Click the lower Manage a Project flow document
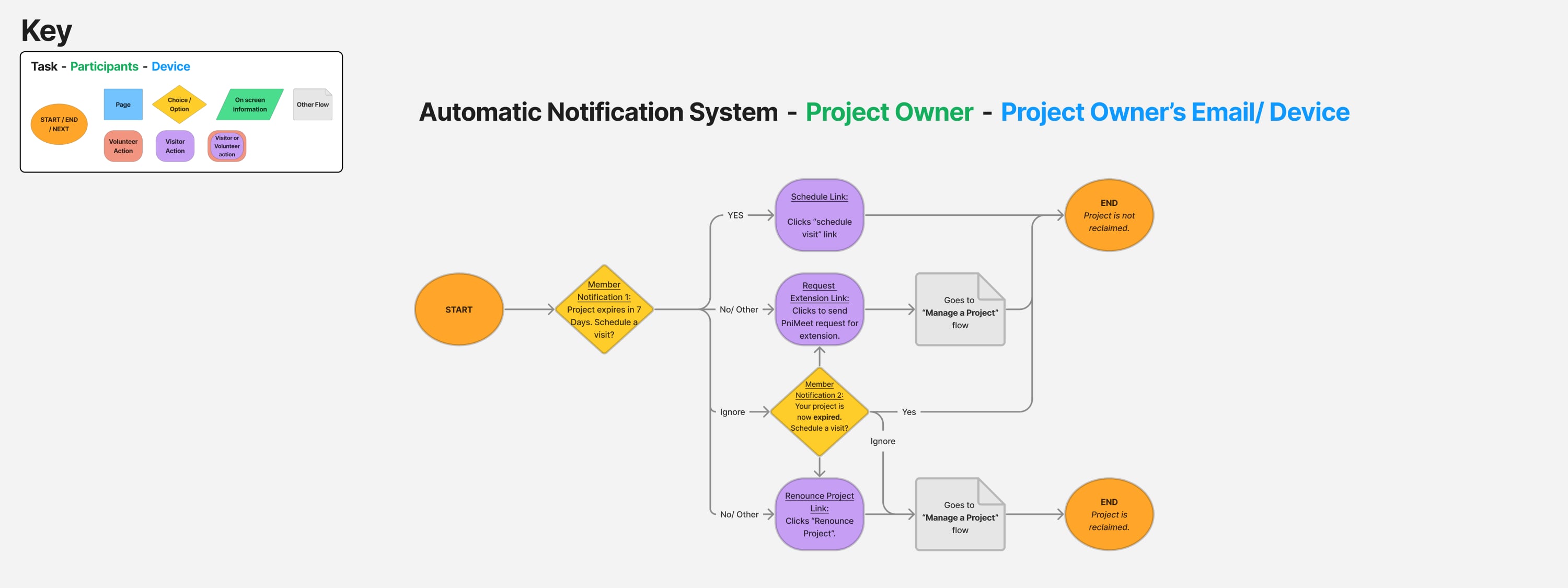 point(960,514)
